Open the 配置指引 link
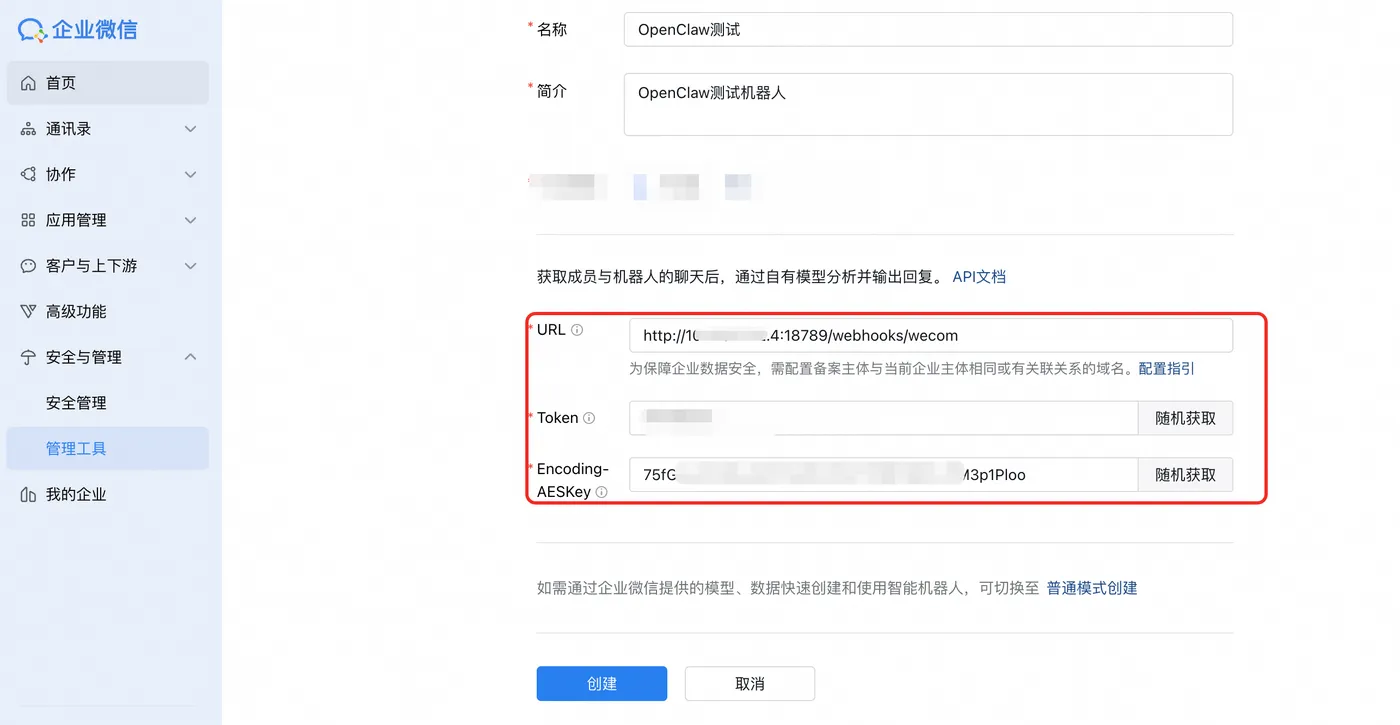Screen dimensions: 1400x725 (1166, 369)
